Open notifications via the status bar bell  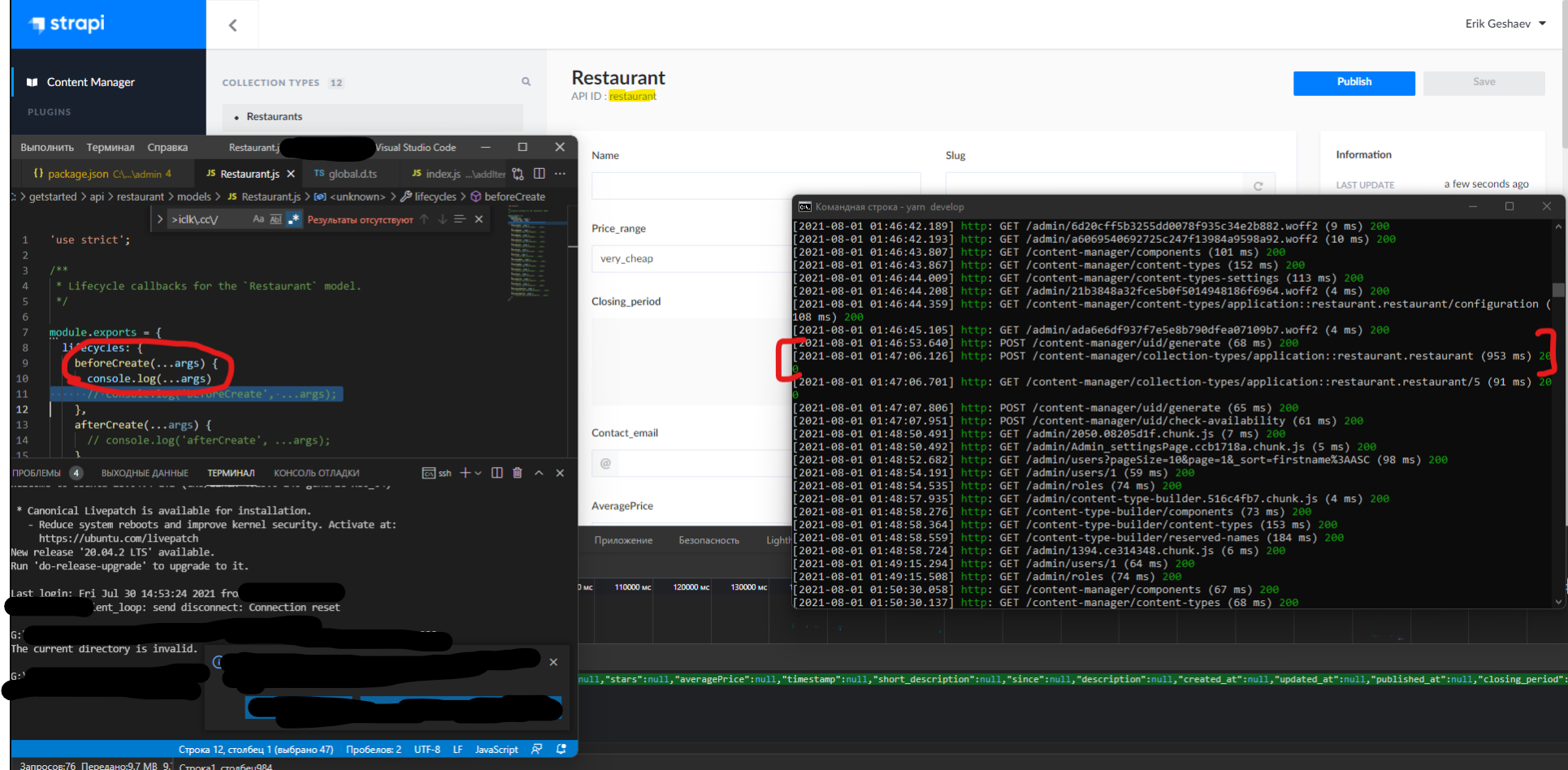[561, 749]
